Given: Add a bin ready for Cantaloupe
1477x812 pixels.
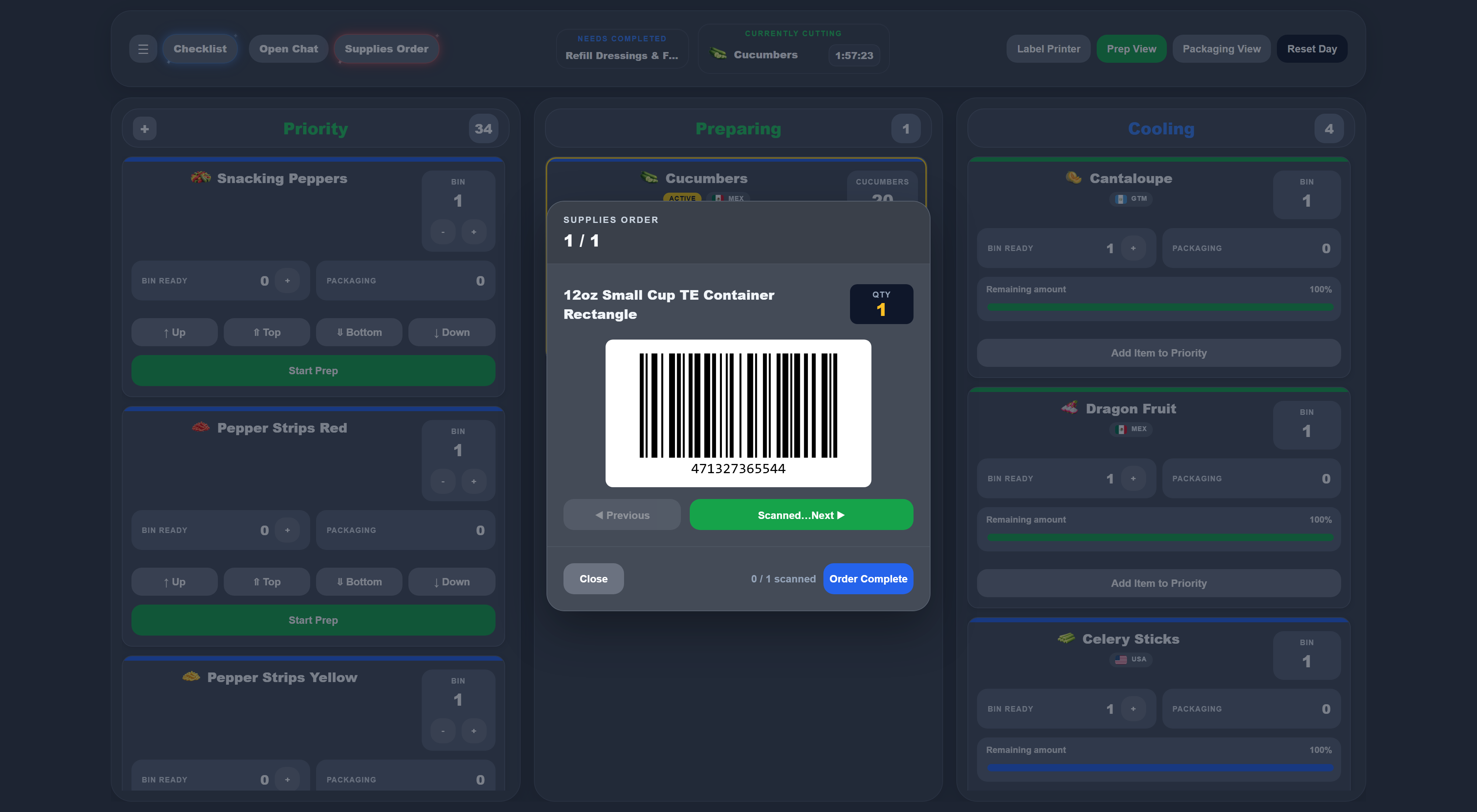Looking at the screenshot, I should [x=1133, y=248].
